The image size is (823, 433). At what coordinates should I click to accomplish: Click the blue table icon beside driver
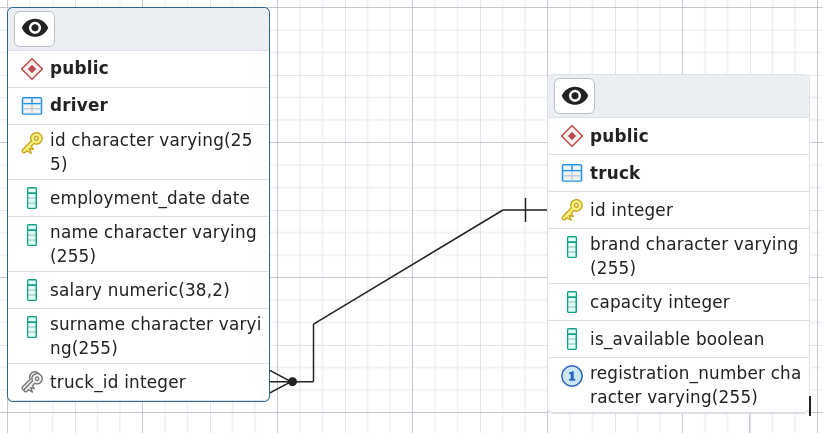[32, 106]
